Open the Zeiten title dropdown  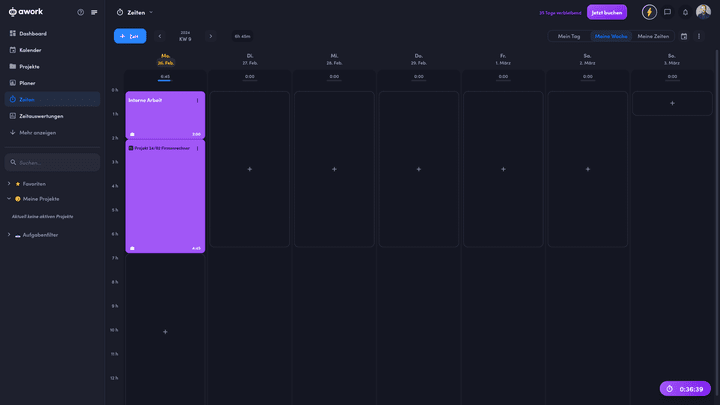click(151, 12)
